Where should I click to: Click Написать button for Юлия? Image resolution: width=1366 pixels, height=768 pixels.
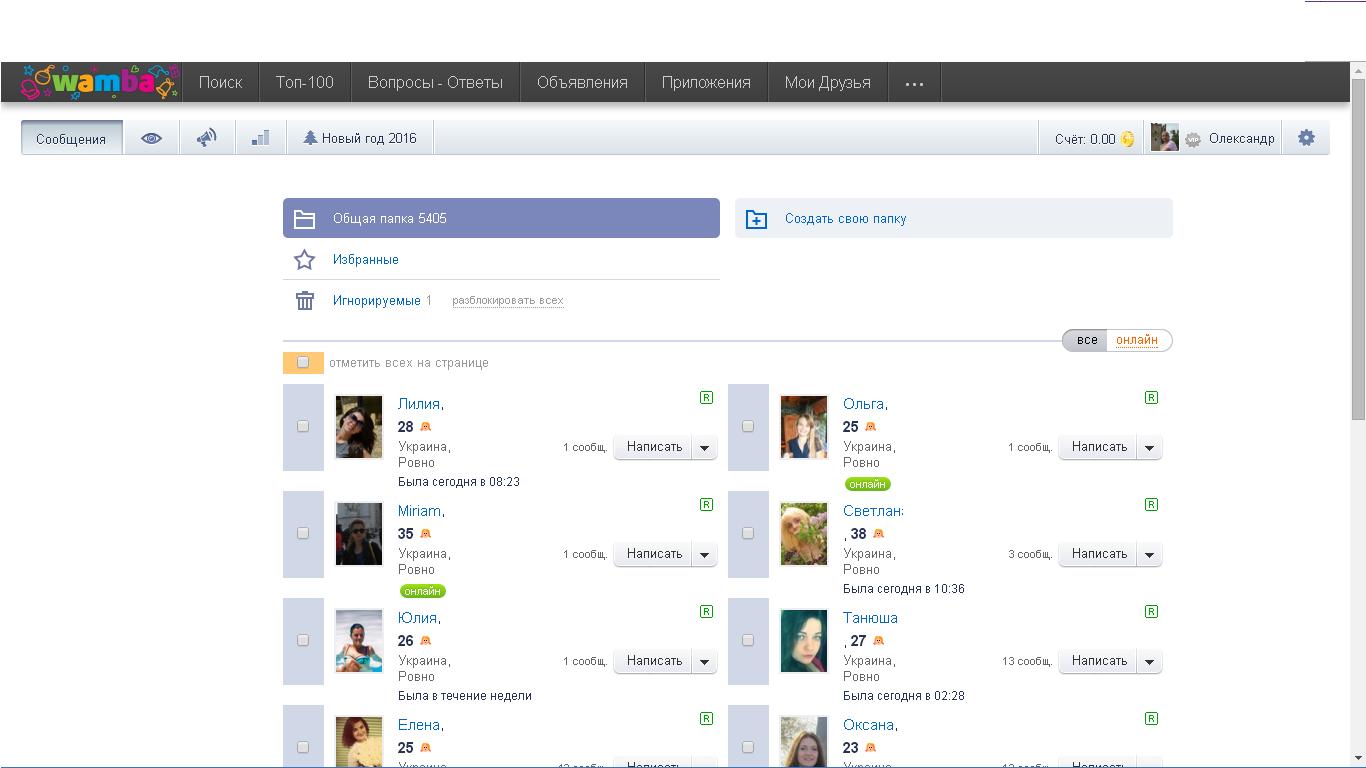click(x=654, y=661)
